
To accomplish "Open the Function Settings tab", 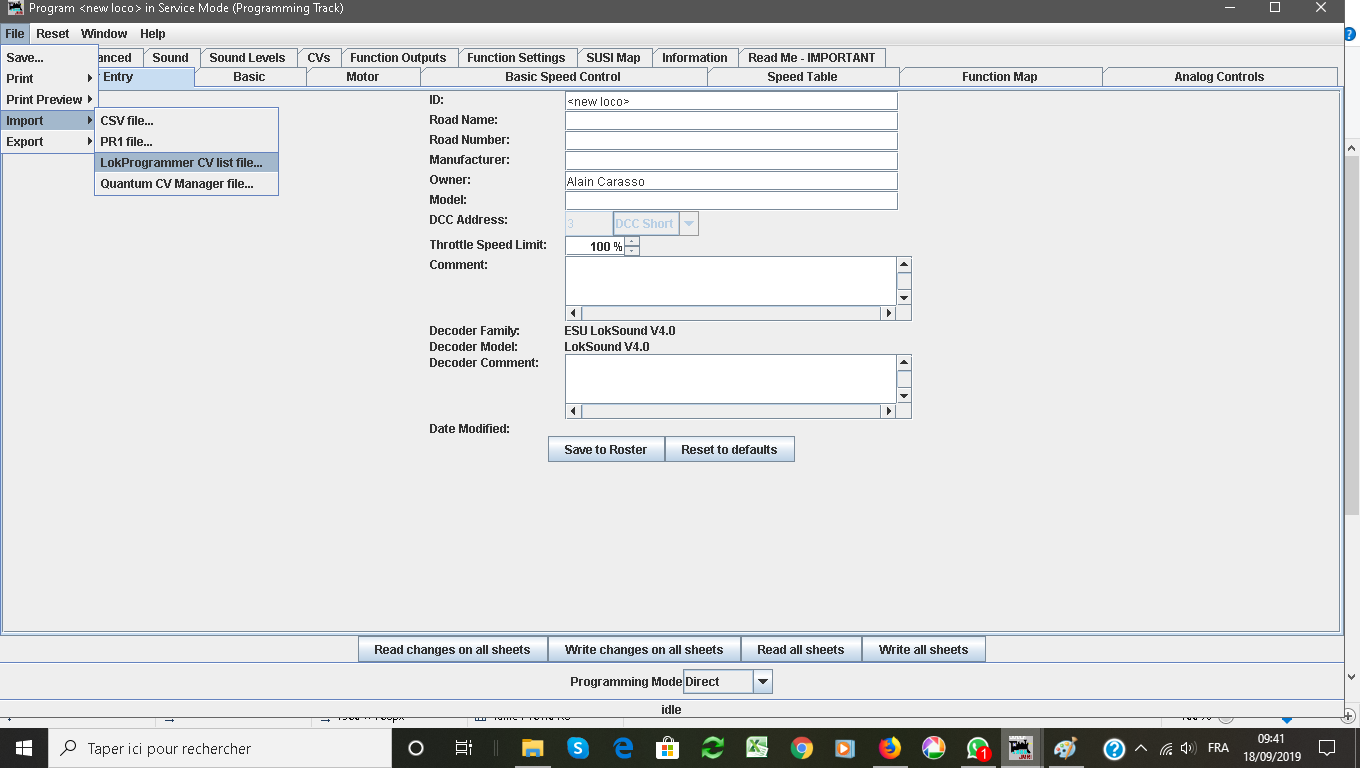I will (516, 57).
